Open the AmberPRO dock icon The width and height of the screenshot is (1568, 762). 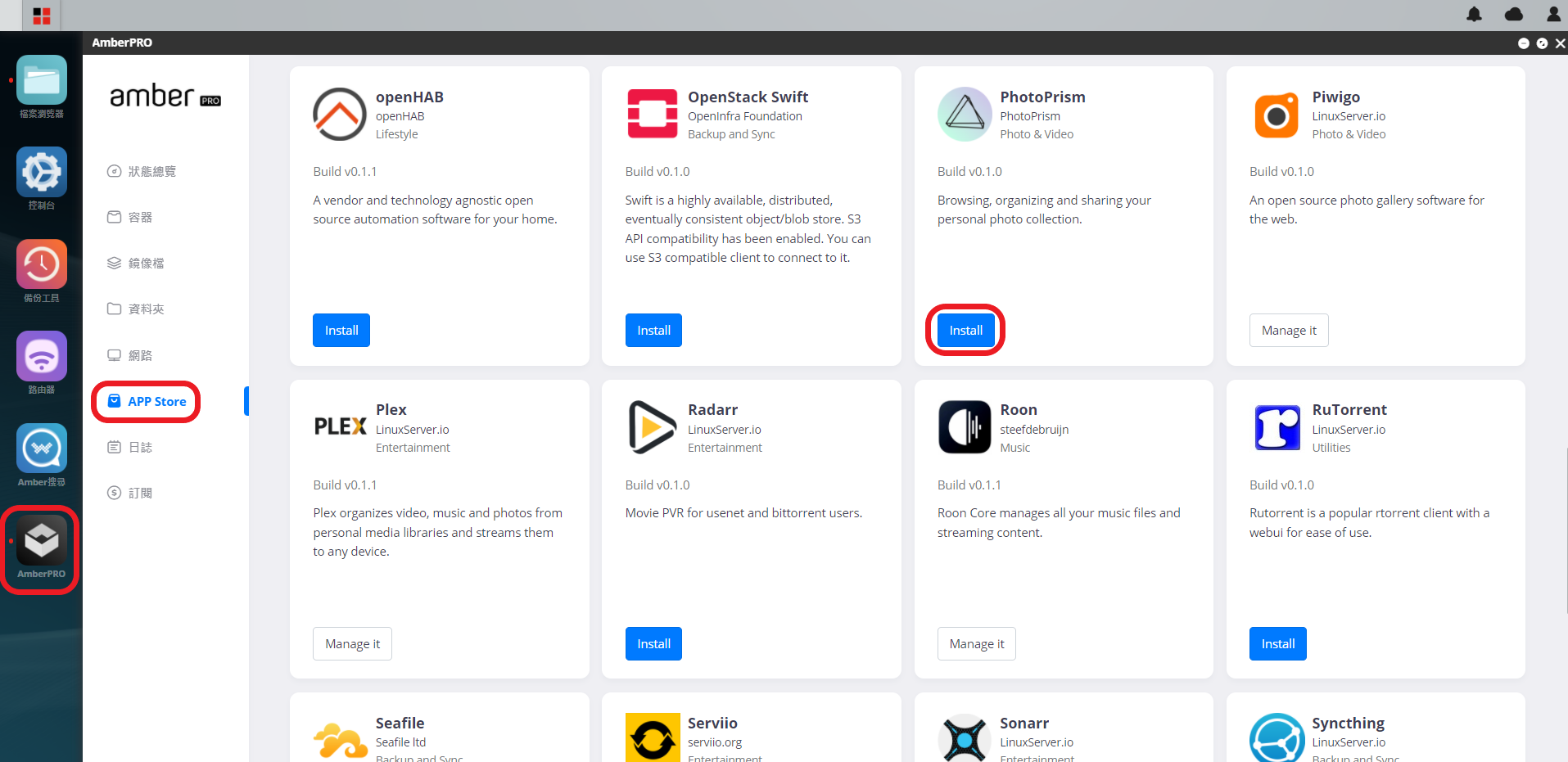[x=42, y=540]
